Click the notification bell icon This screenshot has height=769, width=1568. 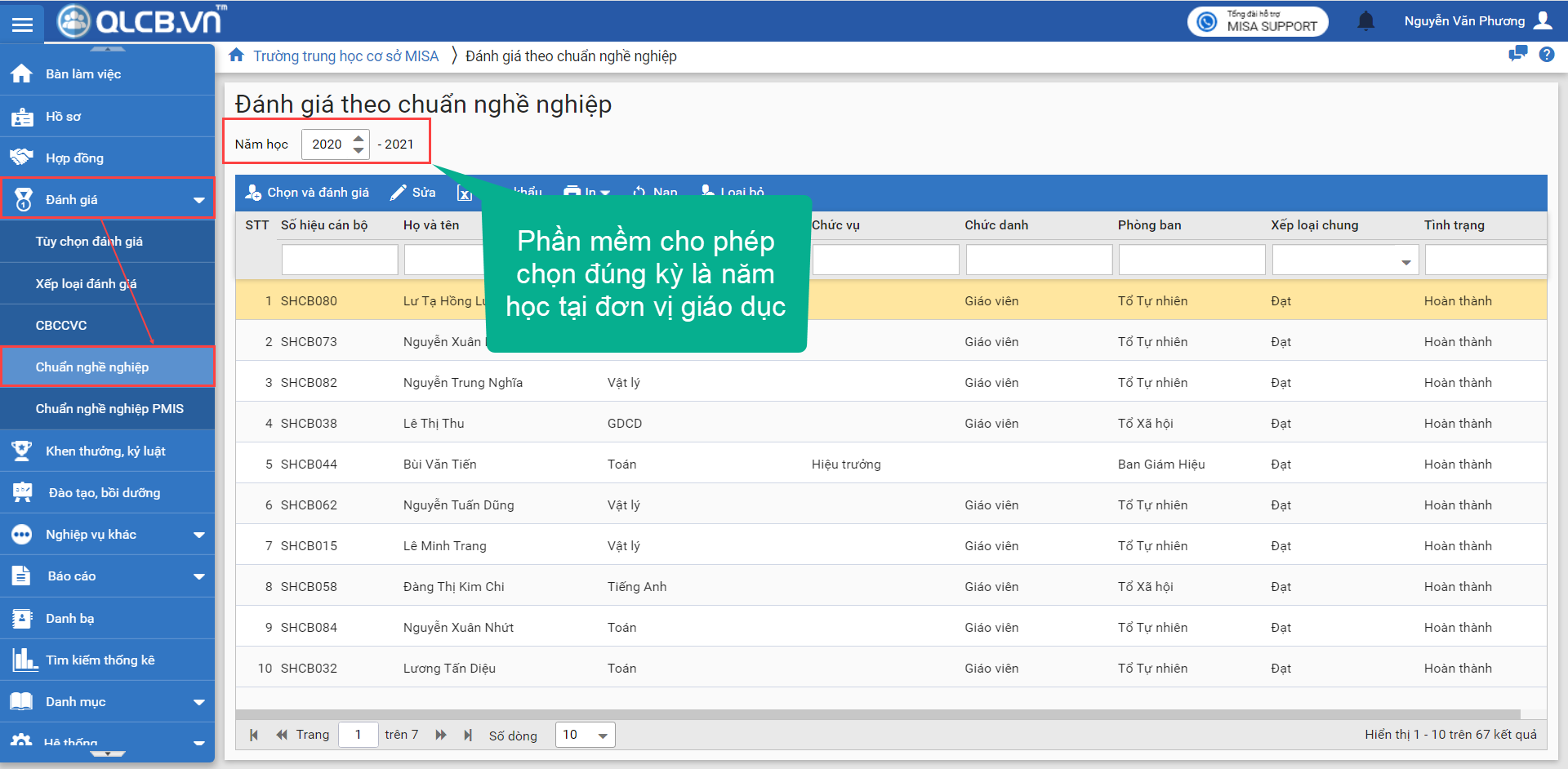click(x=1365, y=21)
